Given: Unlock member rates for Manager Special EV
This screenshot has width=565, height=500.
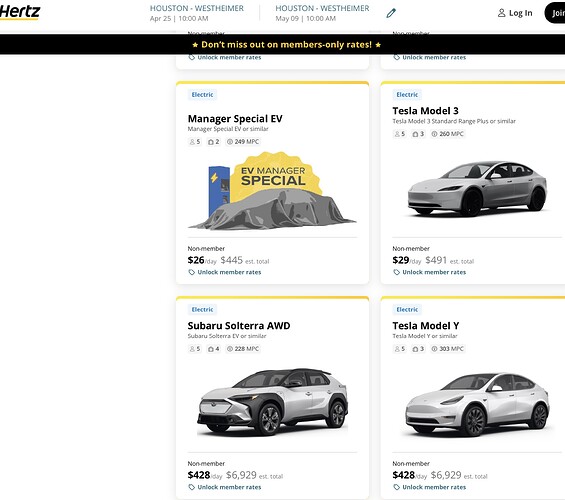Looking at the screenshot, I should pos(229,272).
